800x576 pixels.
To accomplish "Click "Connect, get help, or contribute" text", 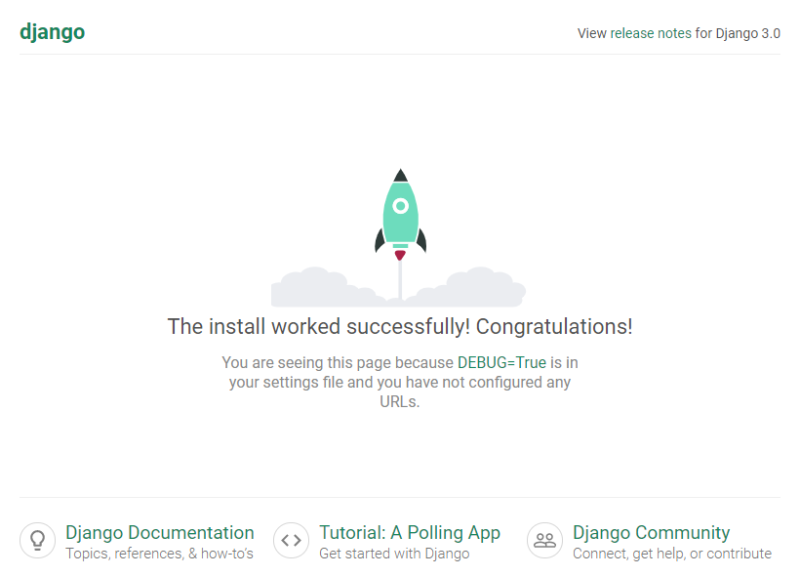I will click(672, 554).
